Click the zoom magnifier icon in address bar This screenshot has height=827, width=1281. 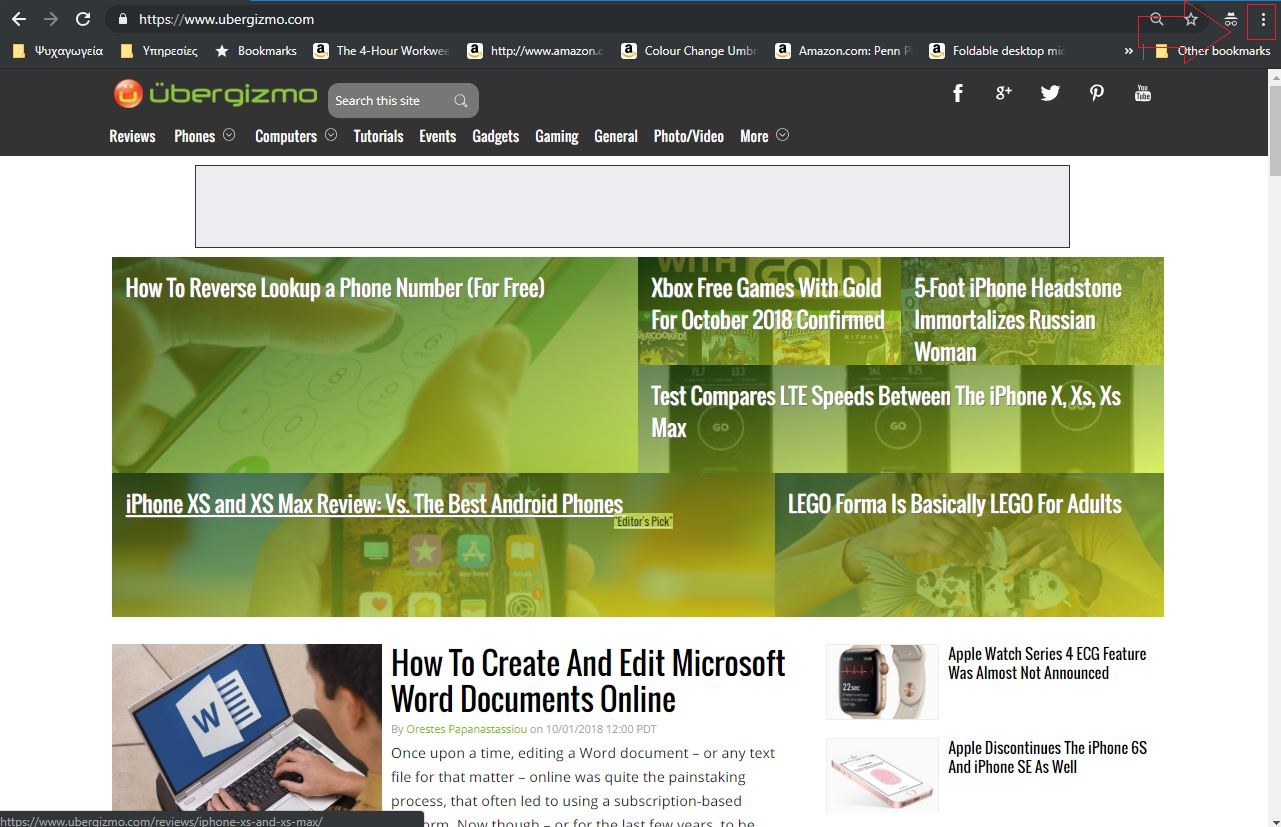click(x=1157, y=19)
